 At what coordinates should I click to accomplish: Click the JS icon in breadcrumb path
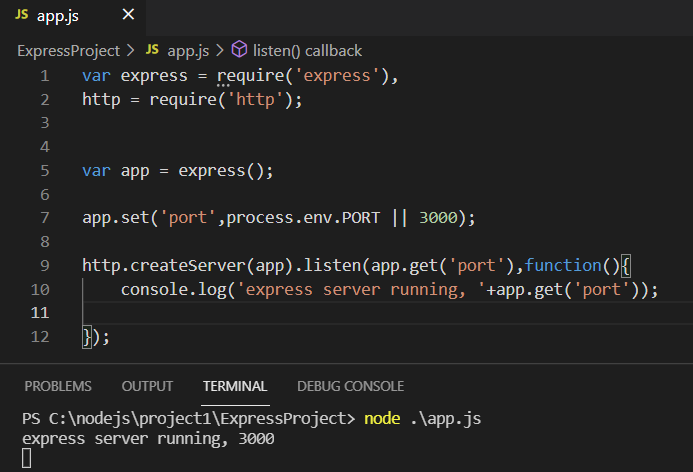[x=152, y=49]
